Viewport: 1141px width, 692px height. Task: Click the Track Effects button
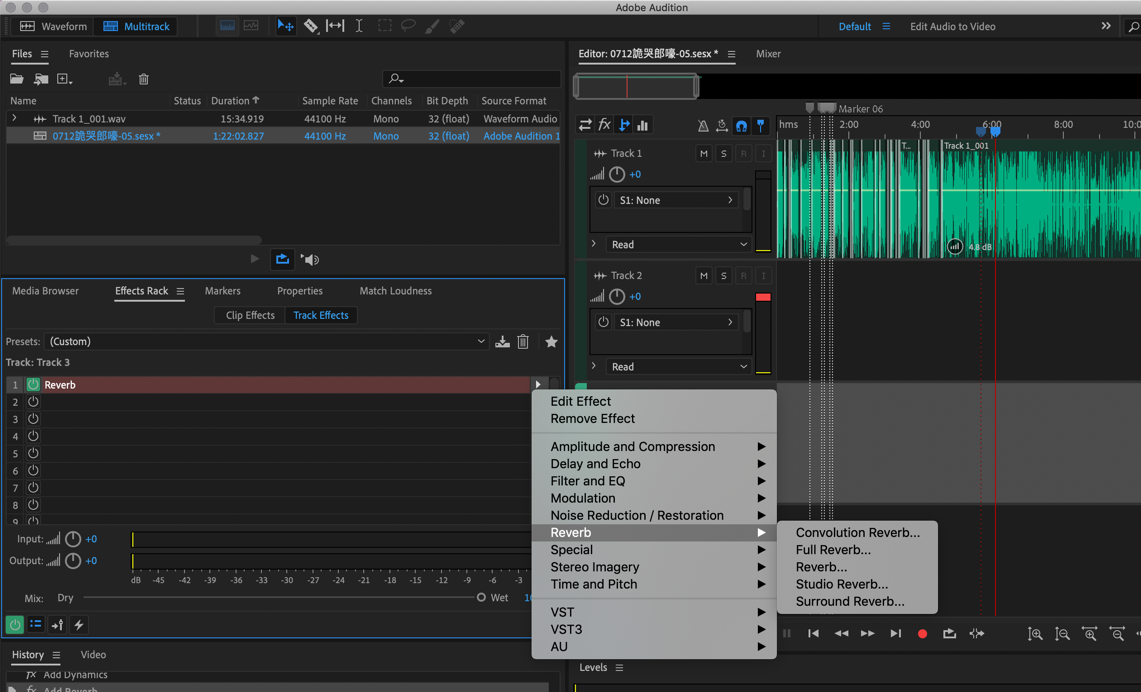[321, 315]
